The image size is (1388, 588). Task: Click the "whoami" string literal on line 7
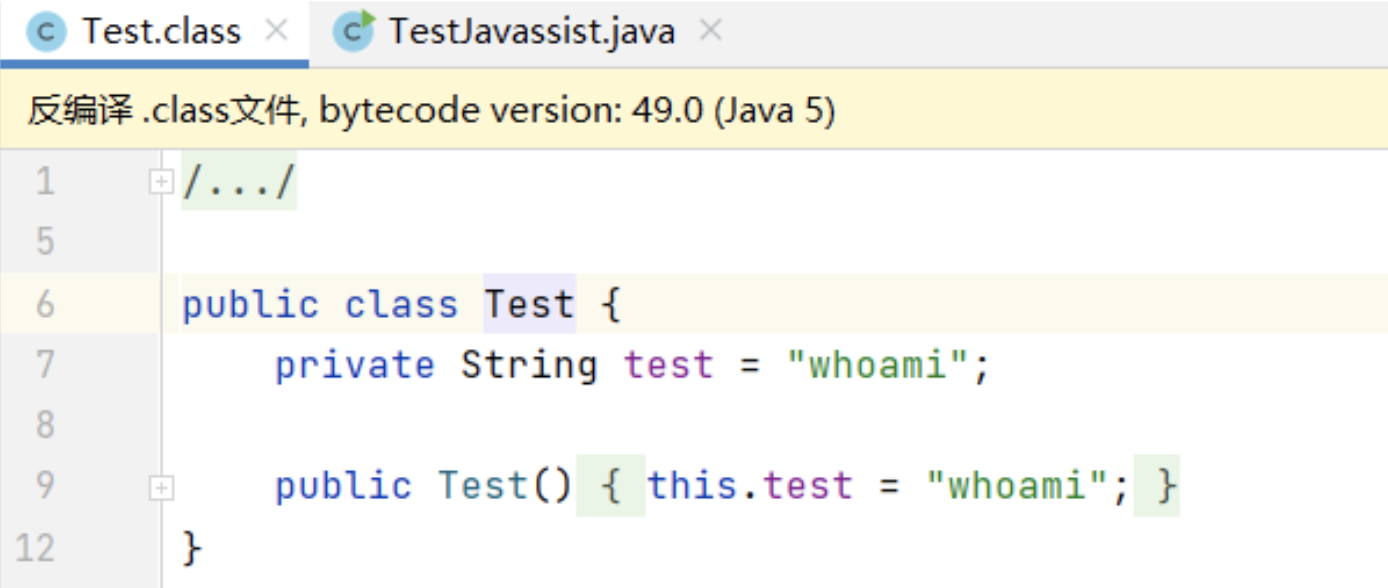879,365
